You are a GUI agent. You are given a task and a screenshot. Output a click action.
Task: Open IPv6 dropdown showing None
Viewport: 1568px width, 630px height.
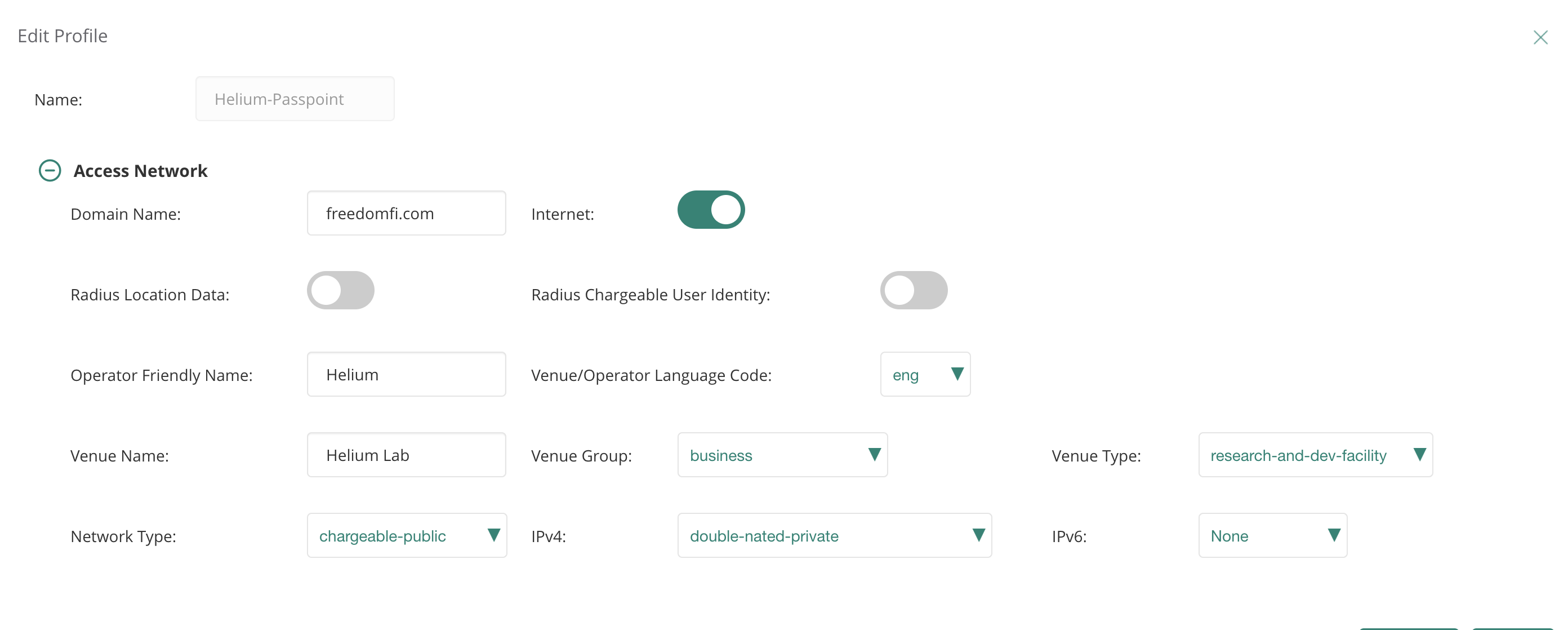click(x=1272, y=535)
